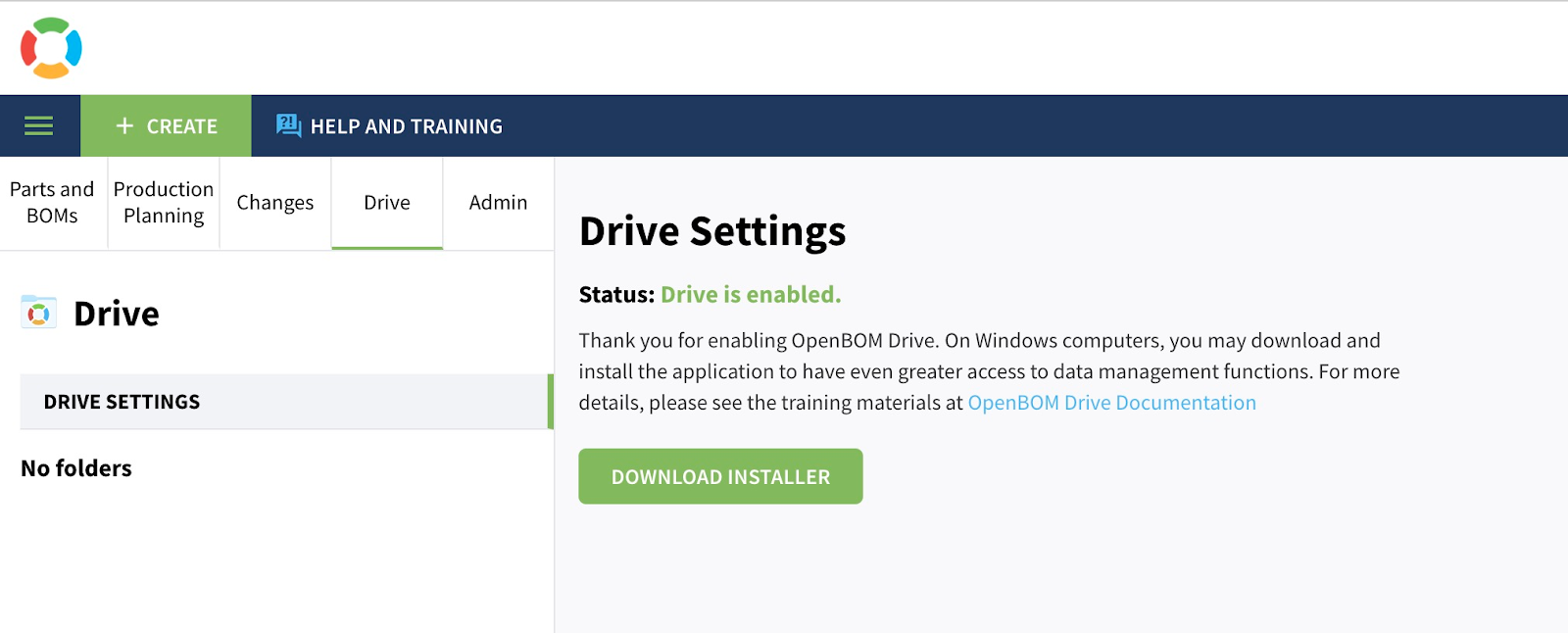This screenshot has width=1568, height=633.
Task: Click the OpenBOM logo at top left
Action: point(51,48)
